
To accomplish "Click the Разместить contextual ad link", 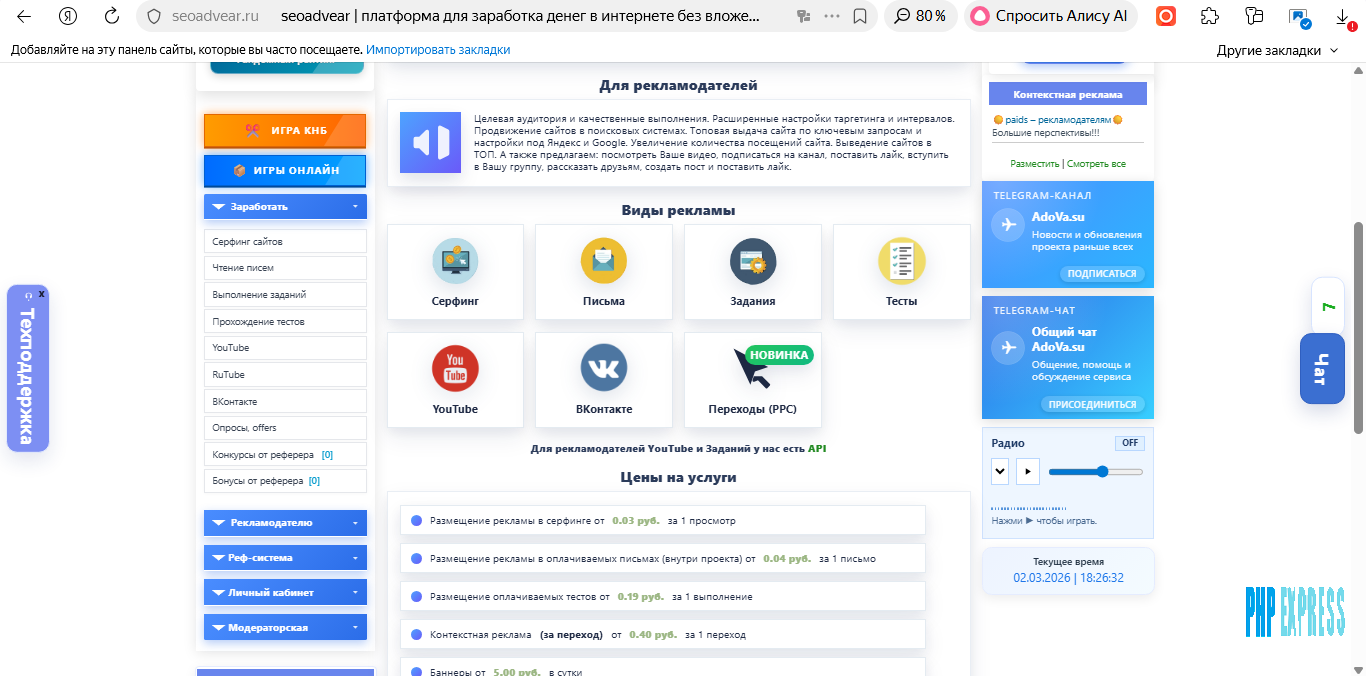I will tap(1035, 163).
